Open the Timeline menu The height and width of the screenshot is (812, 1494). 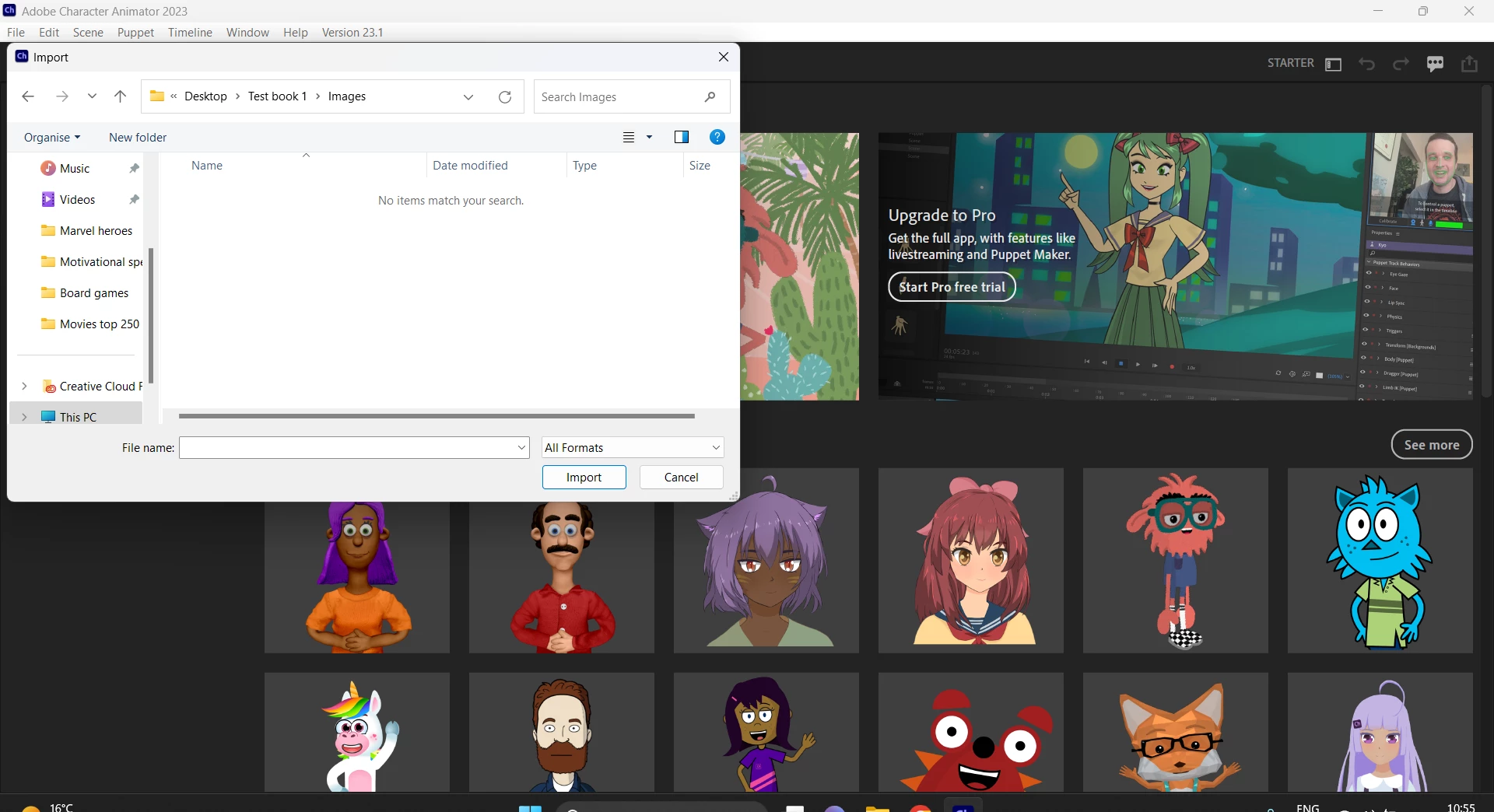(190, 33)
